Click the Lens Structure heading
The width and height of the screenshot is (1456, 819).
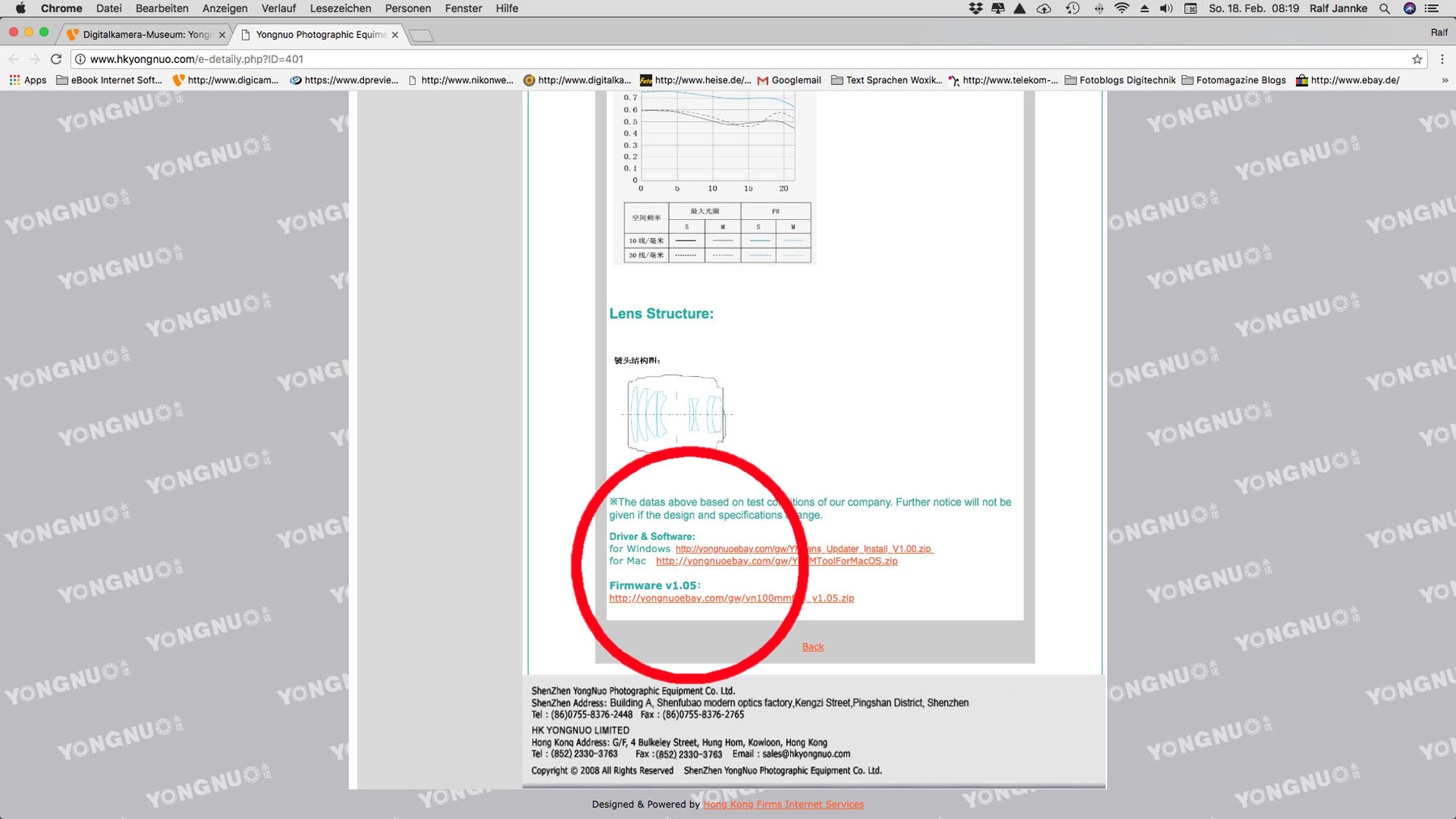(662, 314)
